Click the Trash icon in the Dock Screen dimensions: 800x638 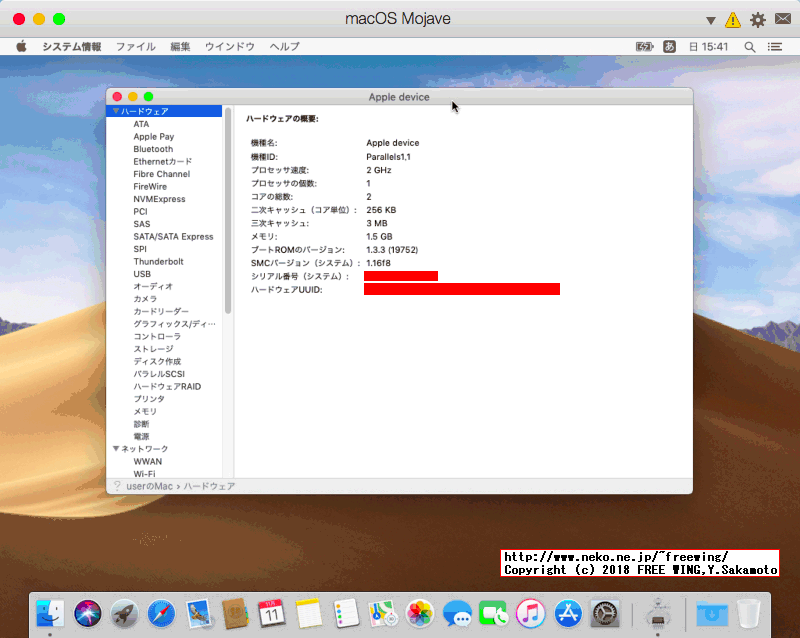[x=747, y=613]
